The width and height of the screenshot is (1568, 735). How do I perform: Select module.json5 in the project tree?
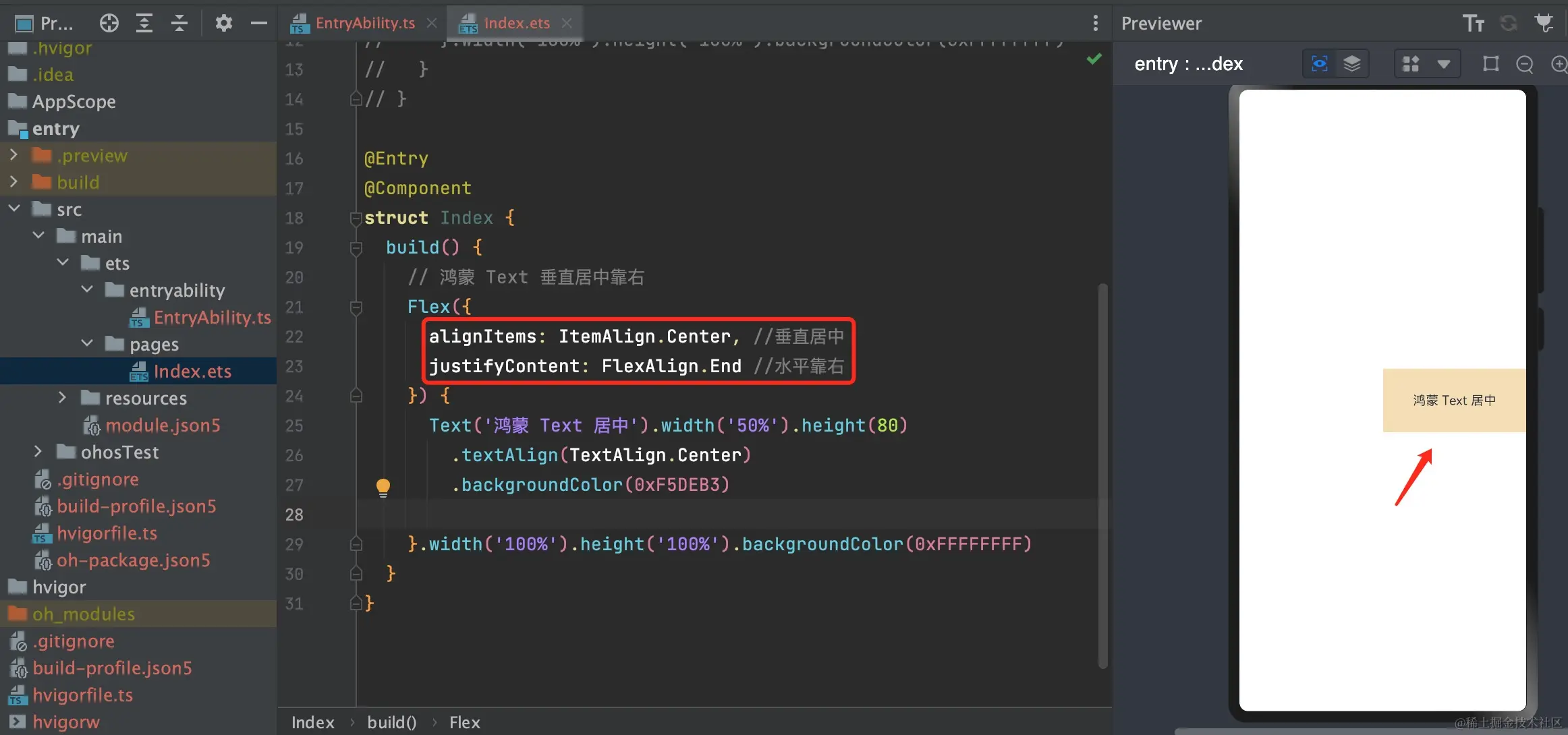162,425
